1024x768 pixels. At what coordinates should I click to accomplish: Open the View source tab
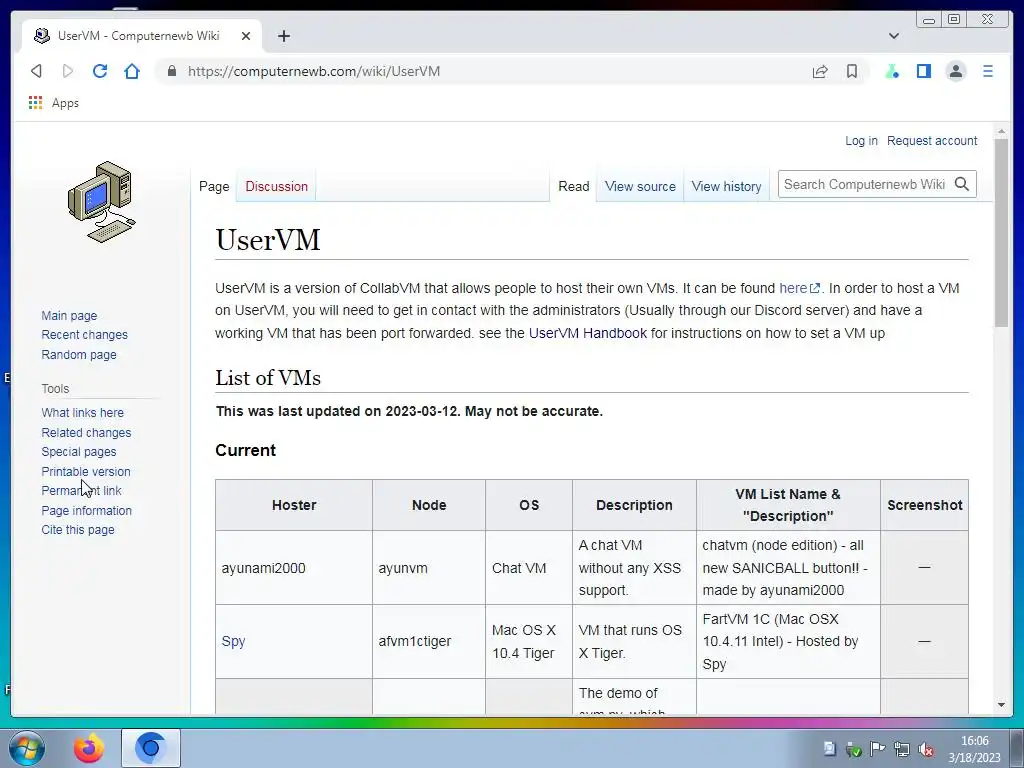(x=640, y=186)
